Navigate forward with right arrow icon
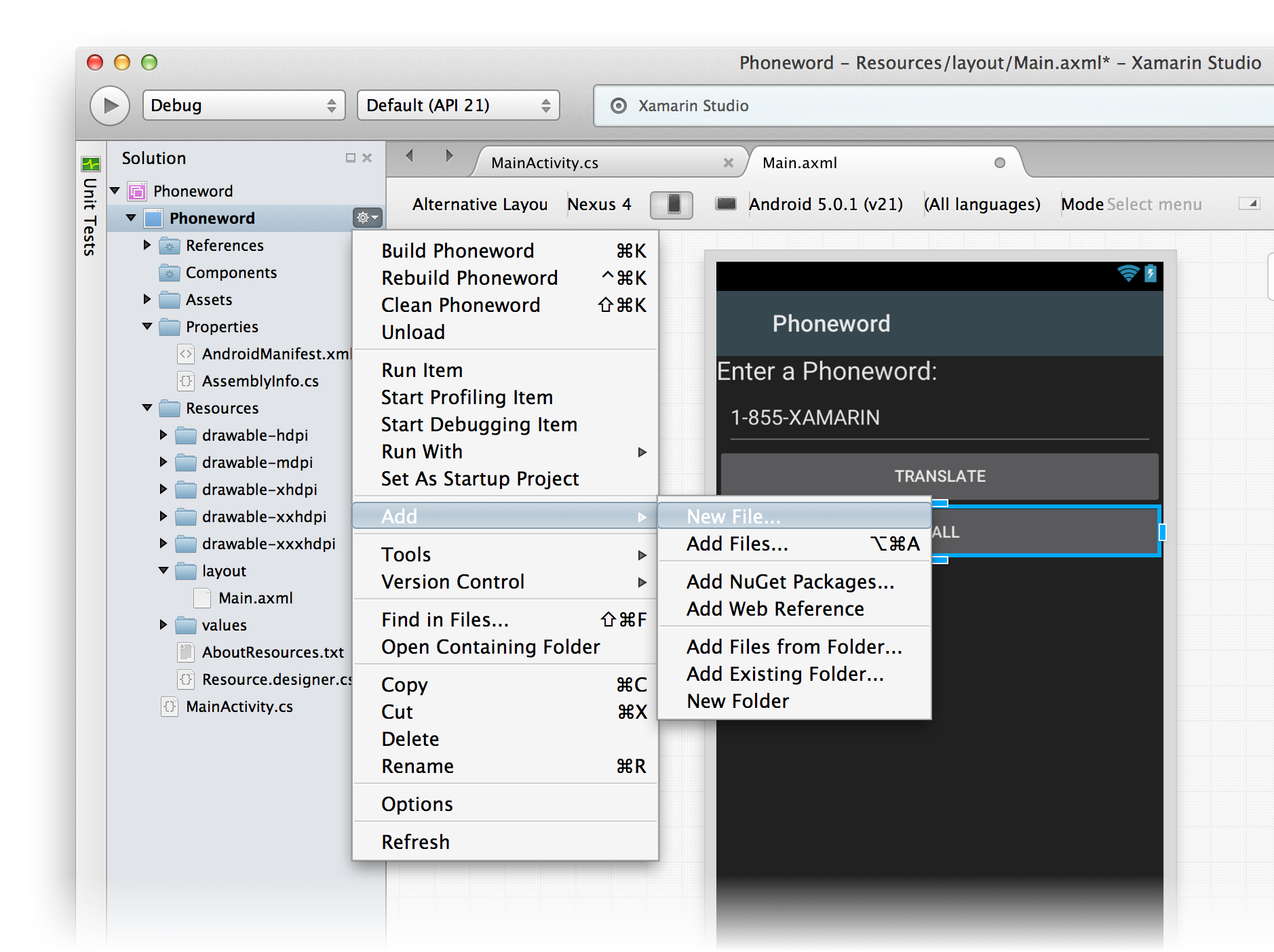 click(449, 156)
